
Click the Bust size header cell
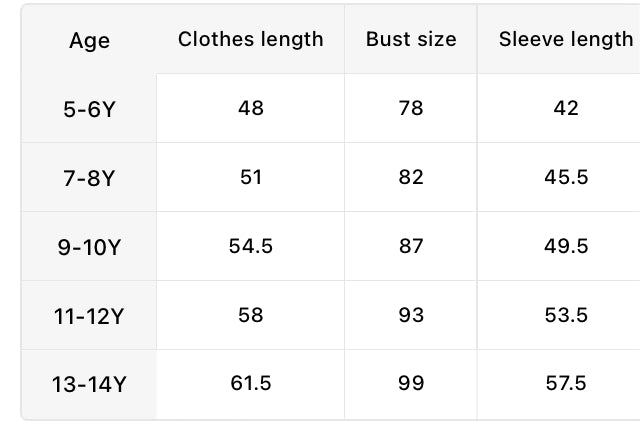pos(410,39)
